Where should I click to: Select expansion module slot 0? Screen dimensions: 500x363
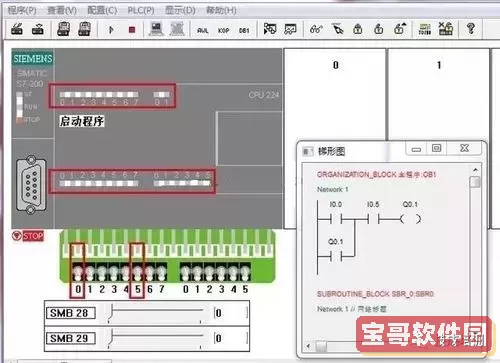[x=335, y=95]
